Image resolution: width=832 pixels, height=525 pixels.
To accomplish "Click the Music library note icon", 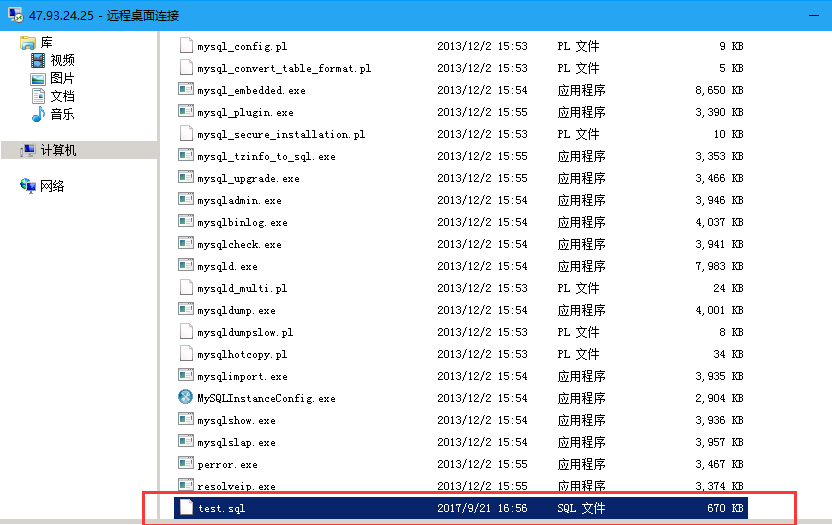I will [x=38, y=114].
